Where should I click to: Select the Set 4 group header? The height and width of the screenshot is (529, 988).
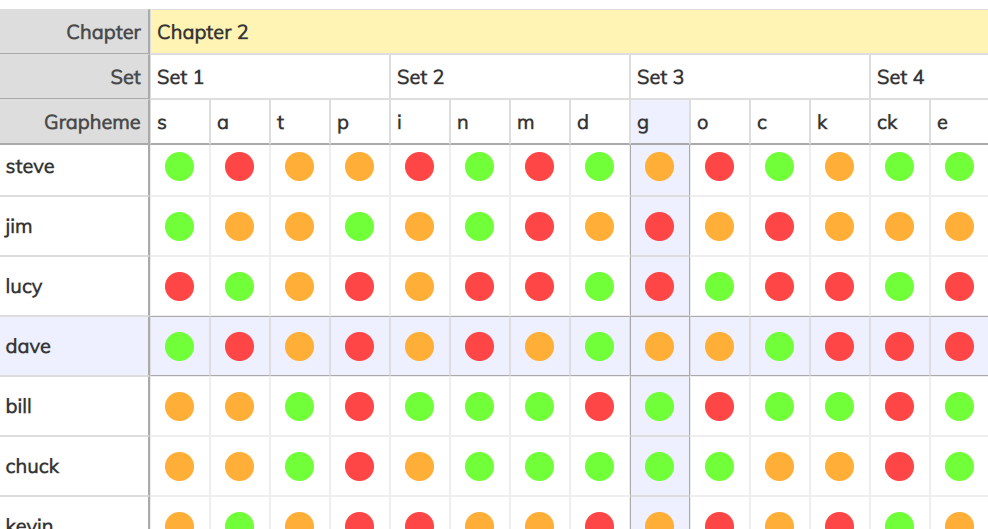(x=929, y=77)
